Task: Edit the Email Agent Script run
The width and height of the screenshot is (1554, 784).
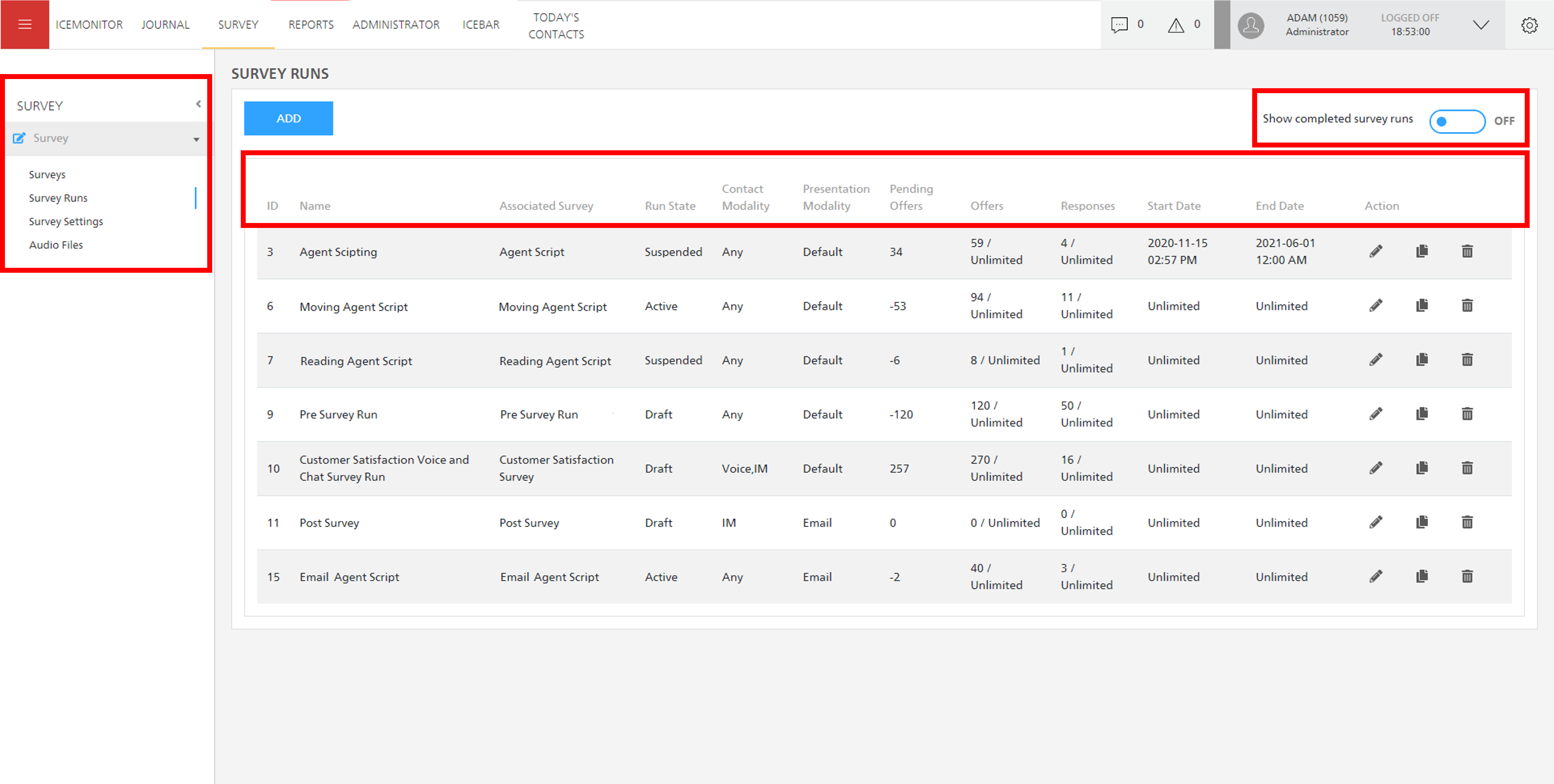Action: (x=1375, y=577)
